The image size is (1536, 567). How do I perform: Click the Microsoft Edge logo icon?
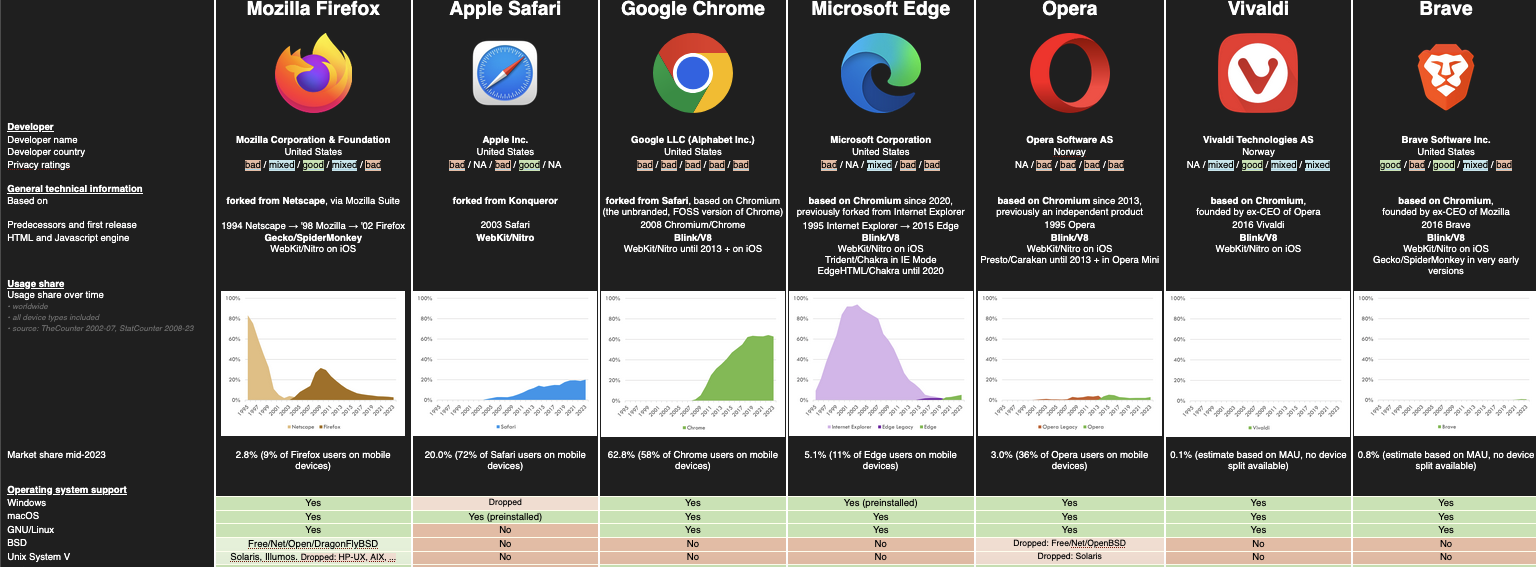881,73
